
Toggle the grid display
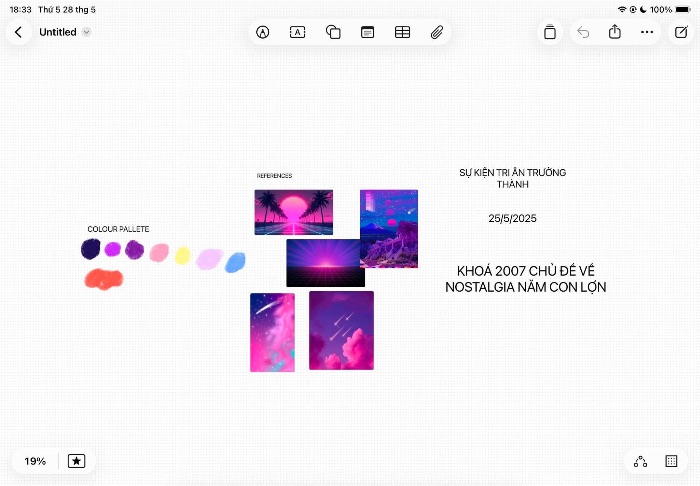[x=671, y=461]
